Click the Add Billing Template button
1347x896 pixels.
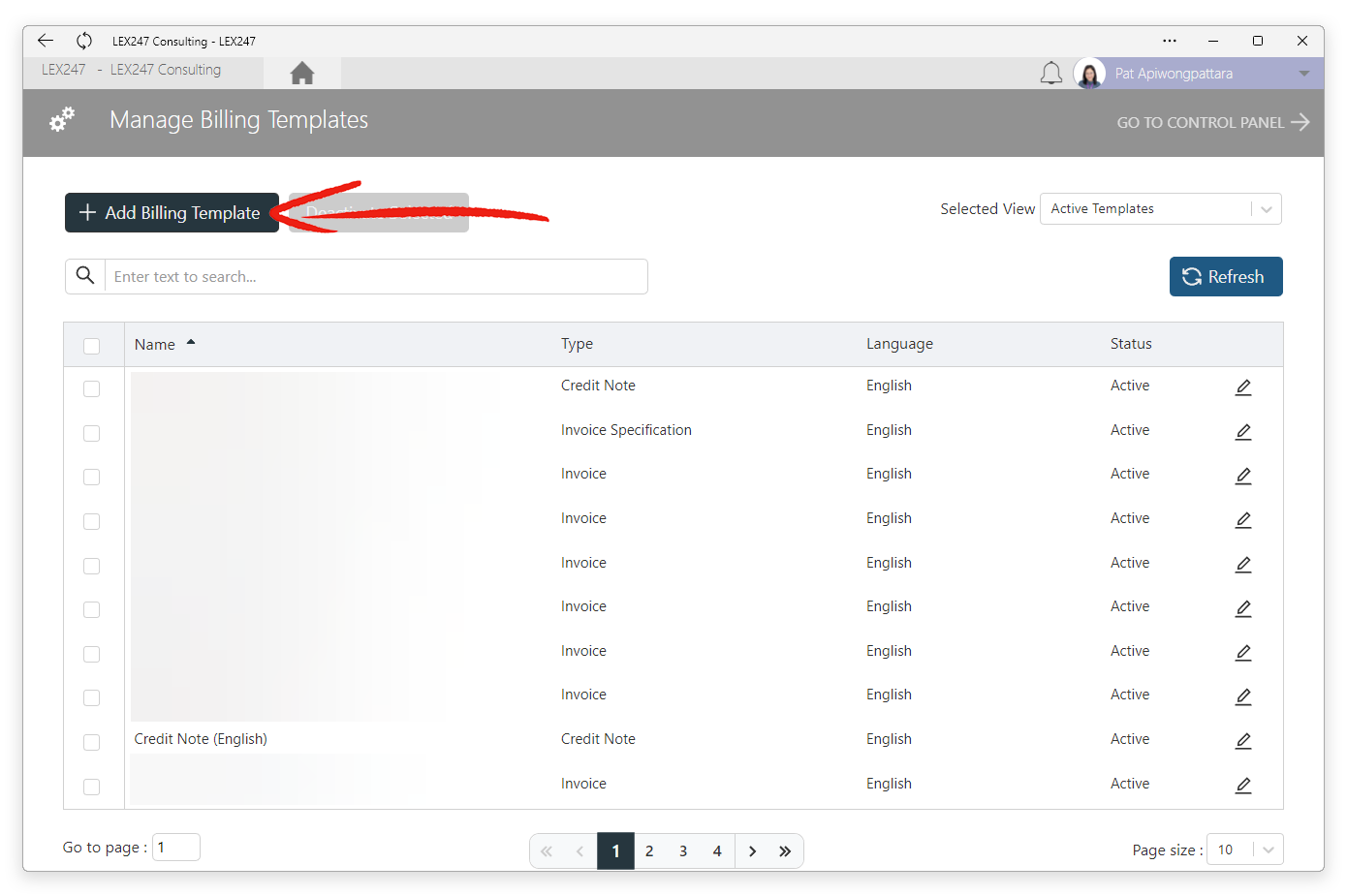tap(172, 213)
